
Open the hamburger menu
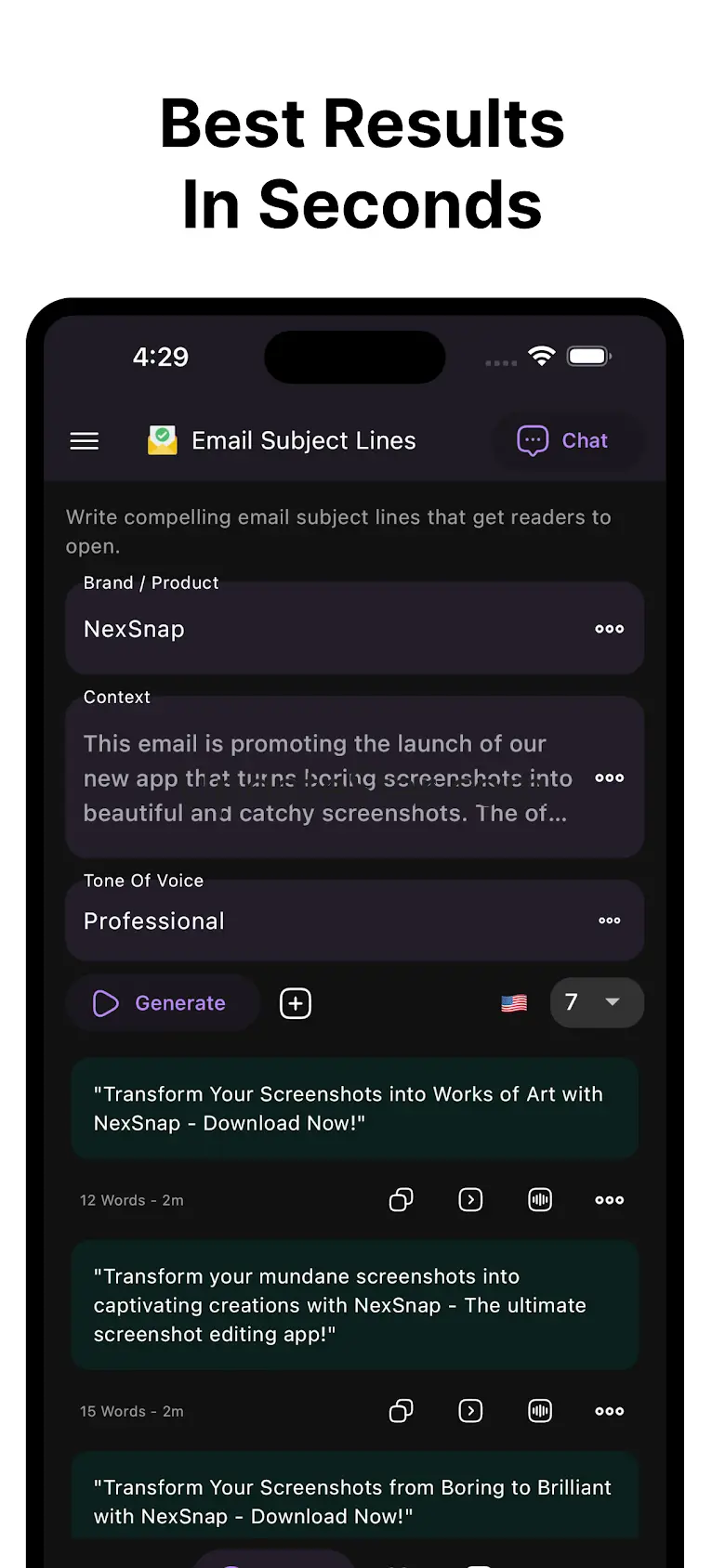pyautogui.click(x=85, y=441)
